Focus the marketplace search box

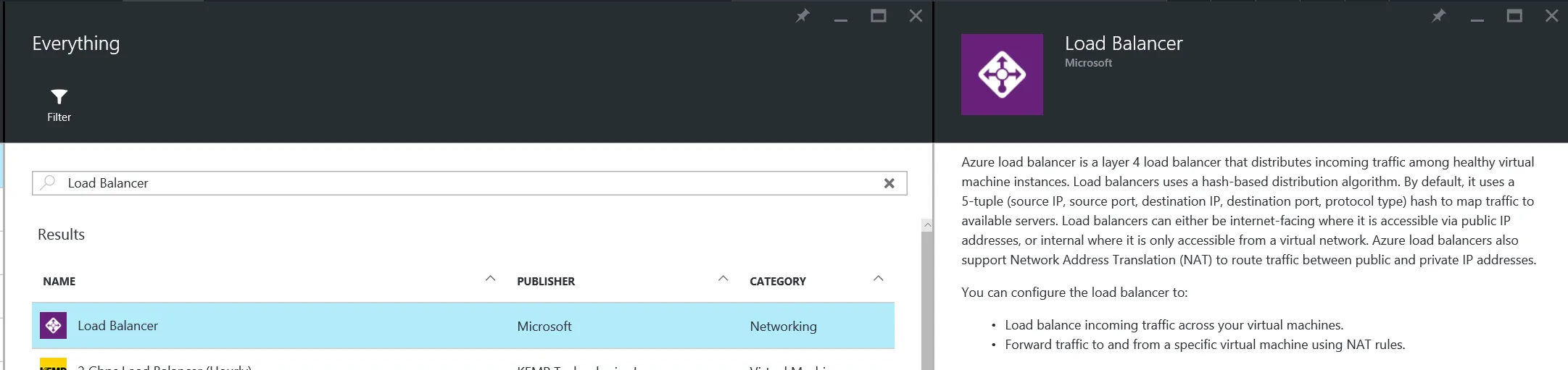[x=464, y=183]
